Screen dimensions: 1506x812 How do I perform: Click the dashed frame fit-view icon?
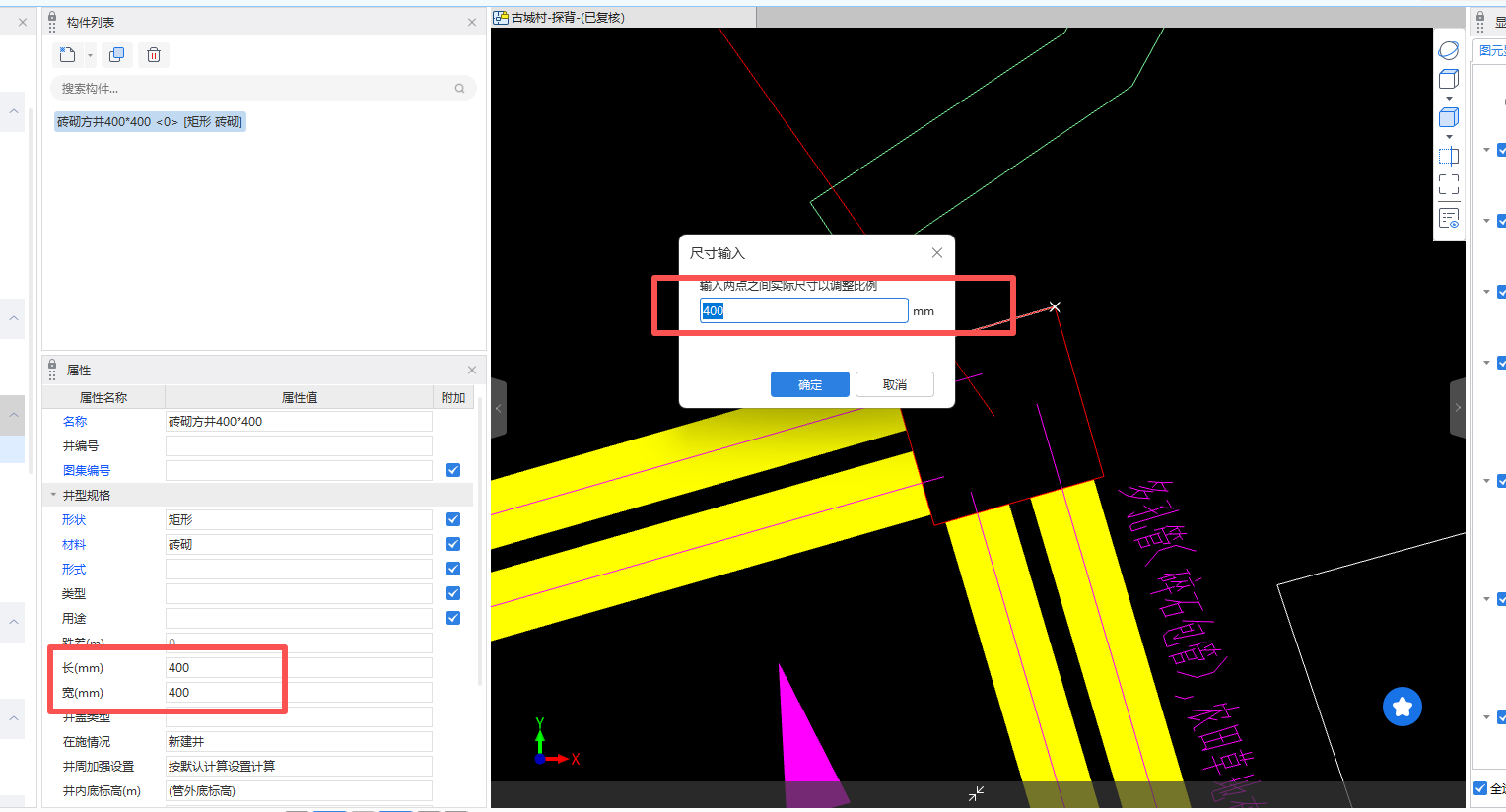pos(1448,184)
